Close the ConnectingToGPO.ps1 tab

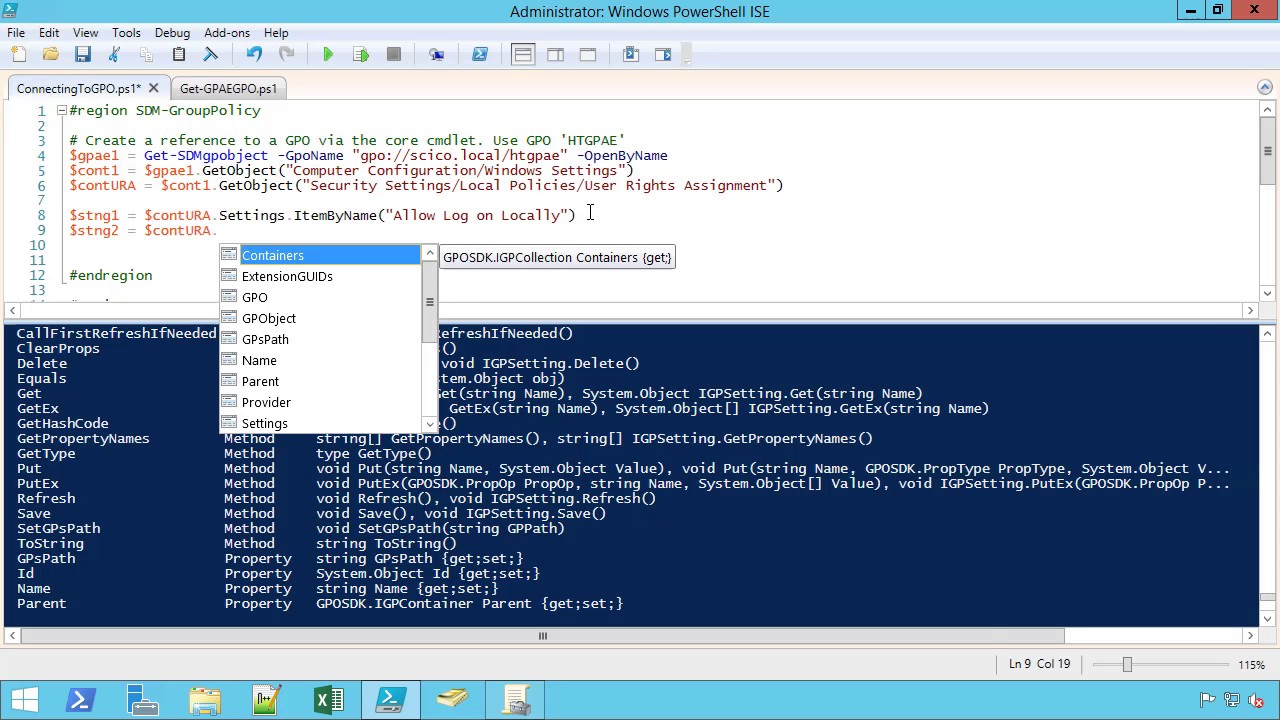[x=153, y=88]
